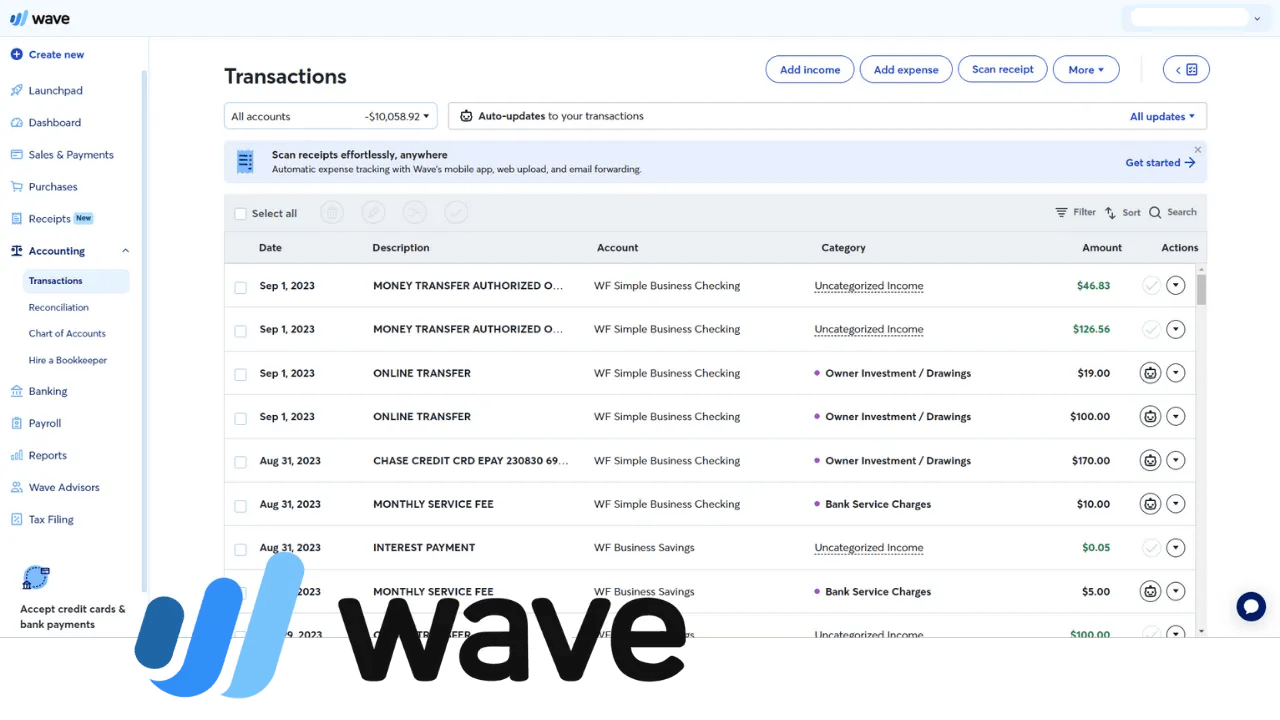Click the Create new plus icon
Viewport: 1280px width, 720px height.
point(16,54)
